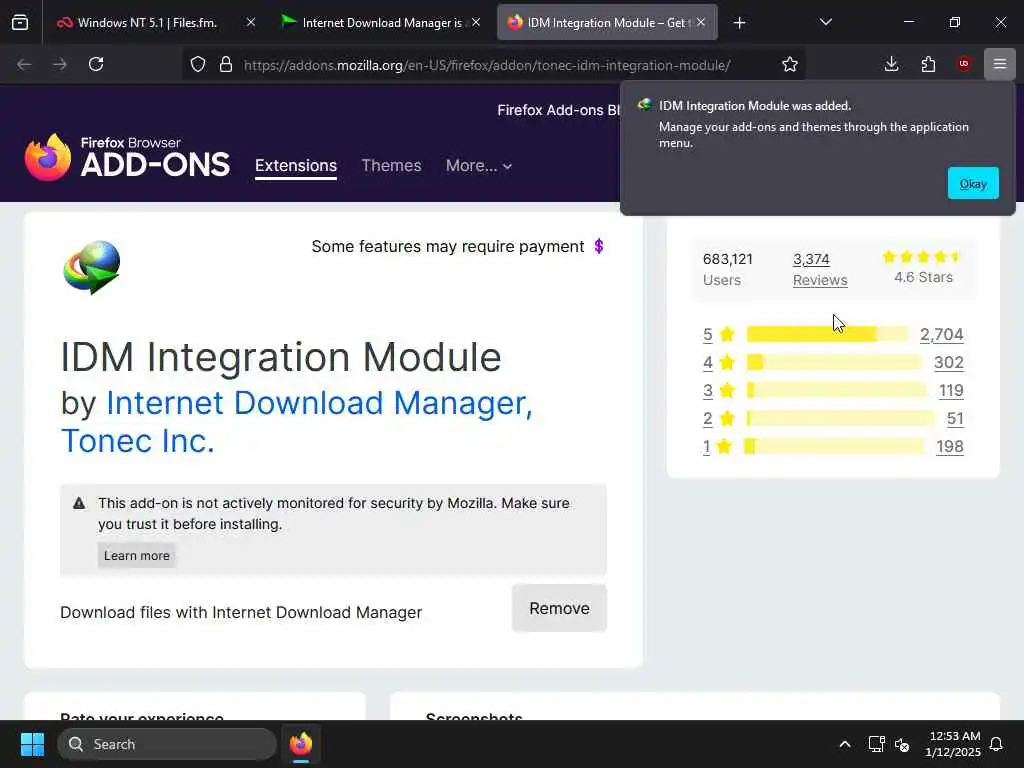
Task: Click the browser forward arrow
Action: pyautogui.click(x=60, y=64)
